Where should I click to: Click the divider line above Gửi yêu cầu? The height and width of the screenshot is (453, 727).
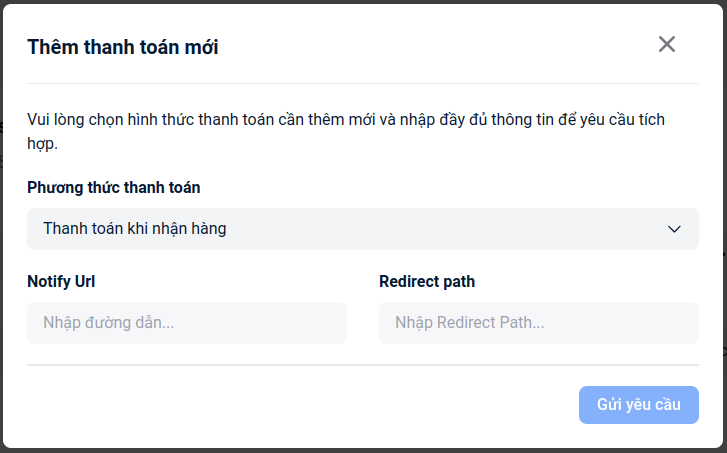pos(362,365)
